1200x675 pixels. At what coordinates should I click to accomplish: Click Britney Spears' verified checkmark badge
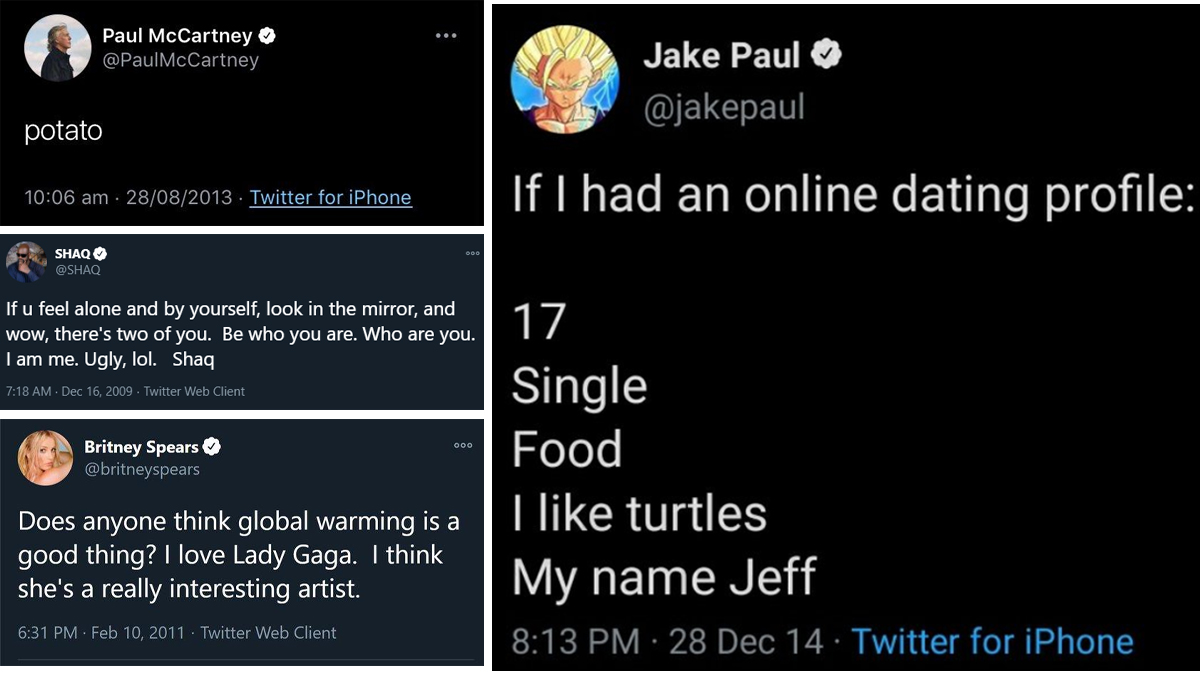(x=212, y=447)
